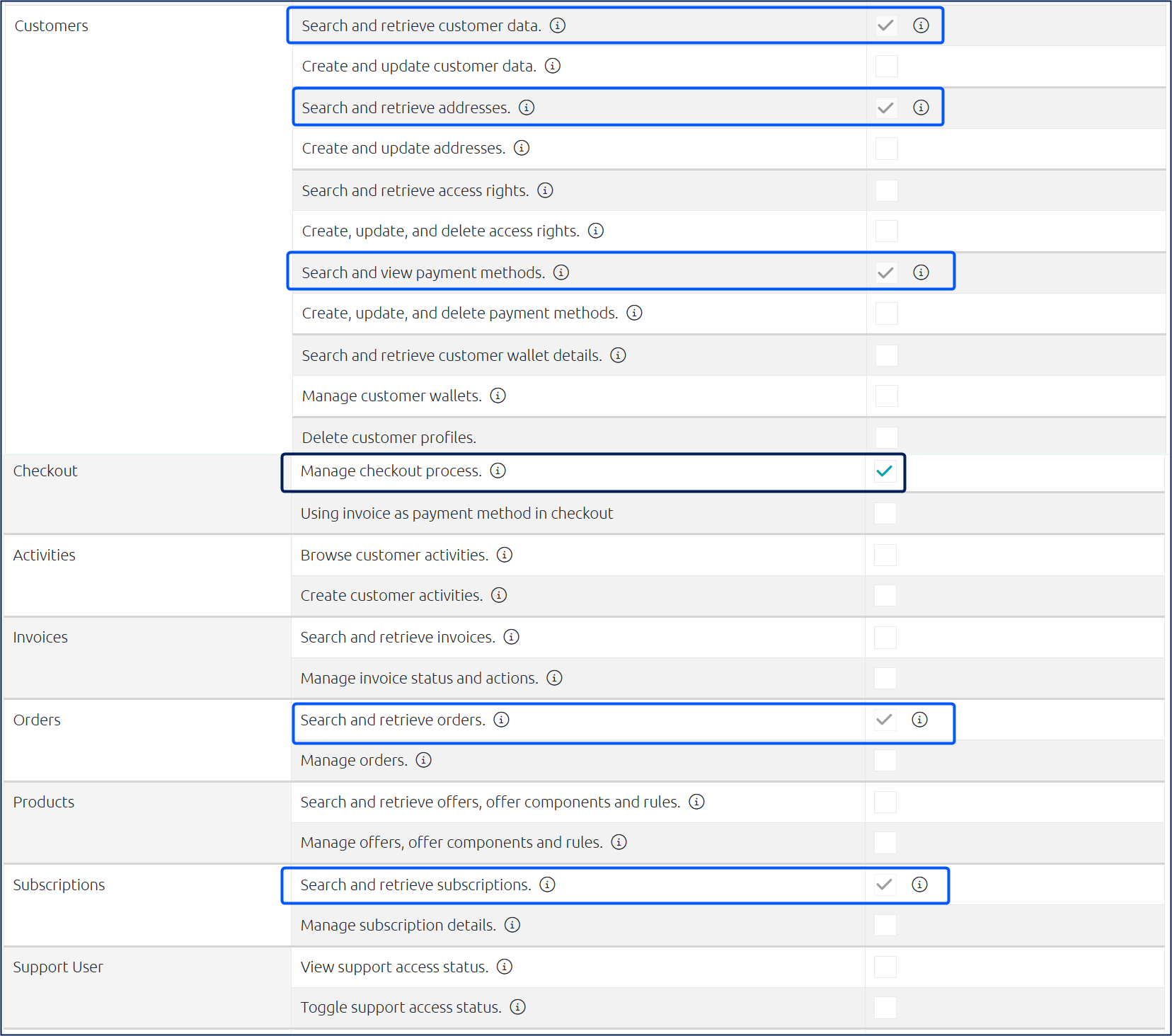Image resolution: width=1172 pixels, height=1036 pixels.
Task: Tick 'View support access status' checkbox
Action: pos(885,967)
